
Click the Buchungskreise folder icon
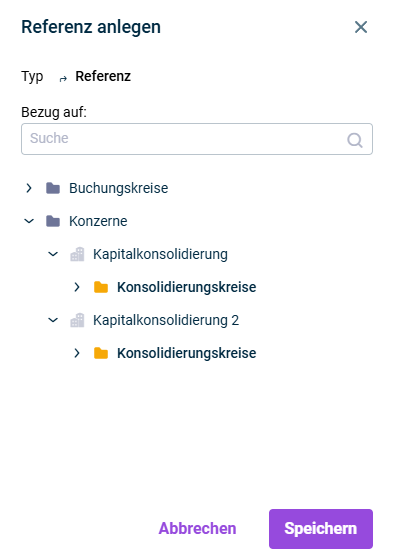coord(53,188)
